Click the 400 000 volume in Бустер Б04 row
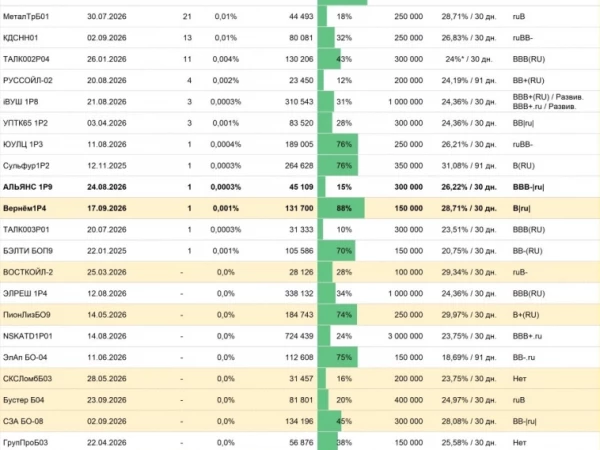 [409, 400]
